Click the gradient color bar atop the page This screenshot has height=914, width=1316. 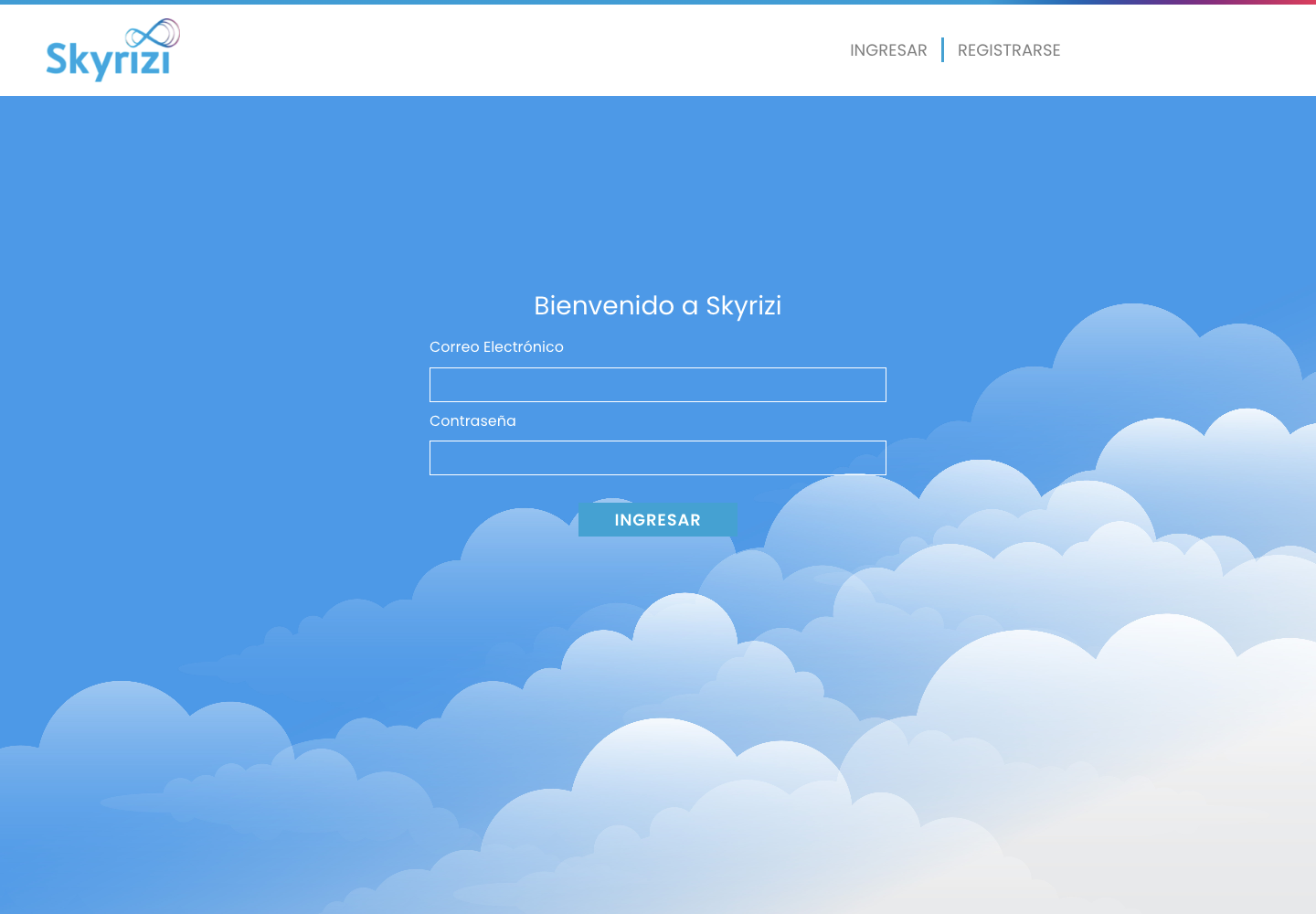[658, 2]
